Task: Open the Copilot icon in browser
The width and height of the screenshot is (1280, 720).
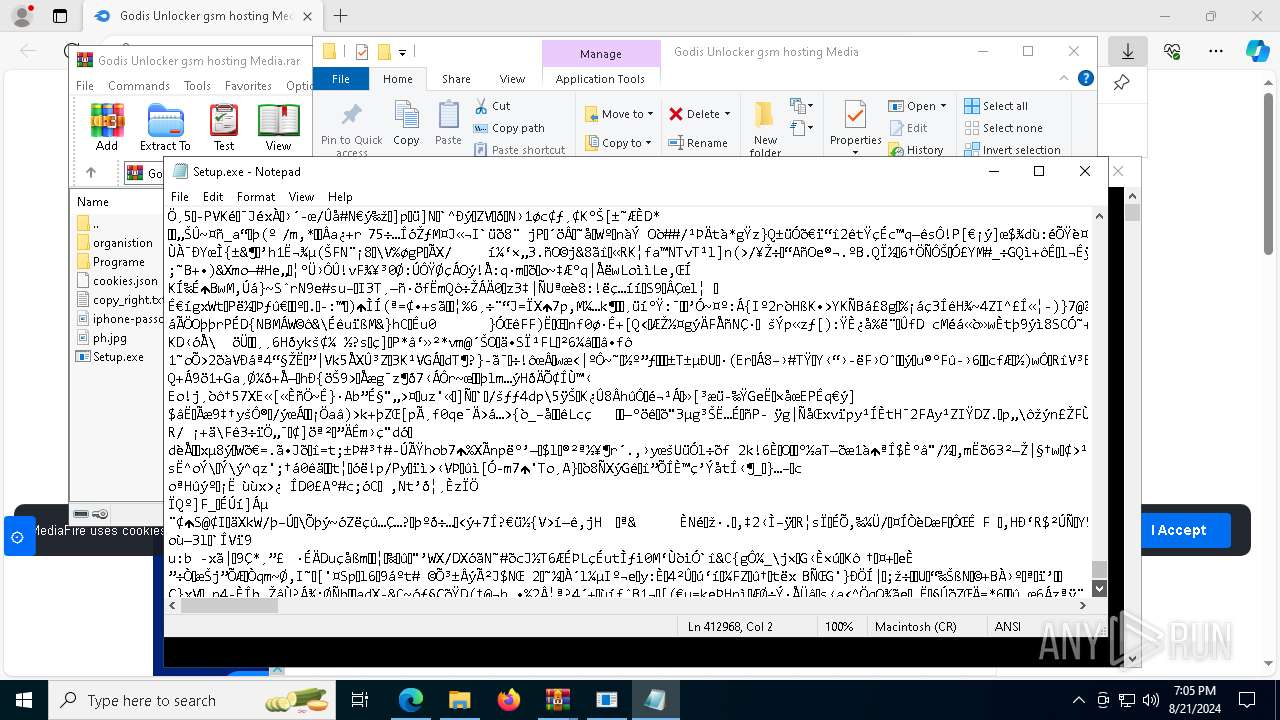Action: coord(1257,51)
